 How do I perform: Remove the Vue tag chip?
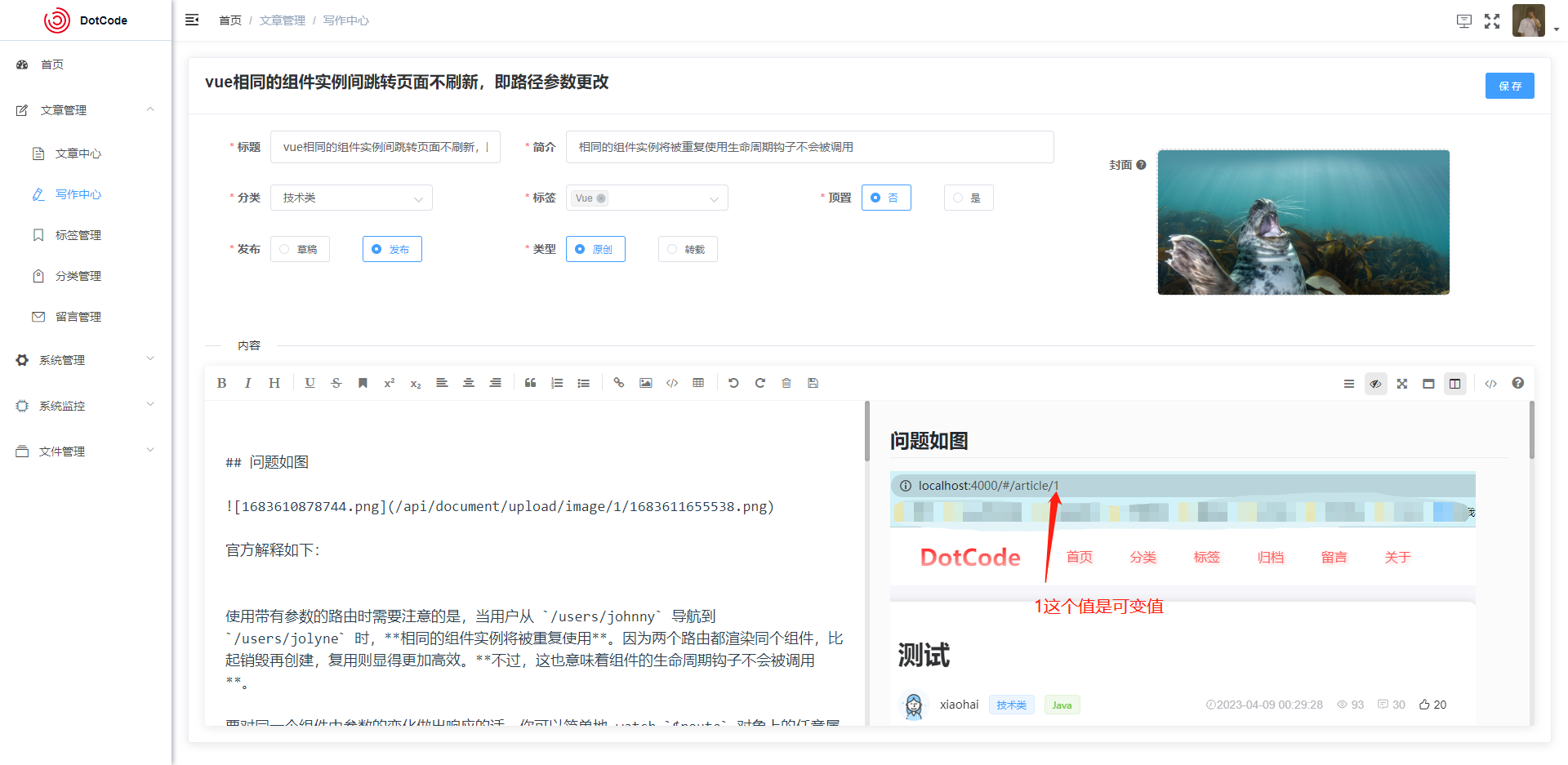click(601, 198)
